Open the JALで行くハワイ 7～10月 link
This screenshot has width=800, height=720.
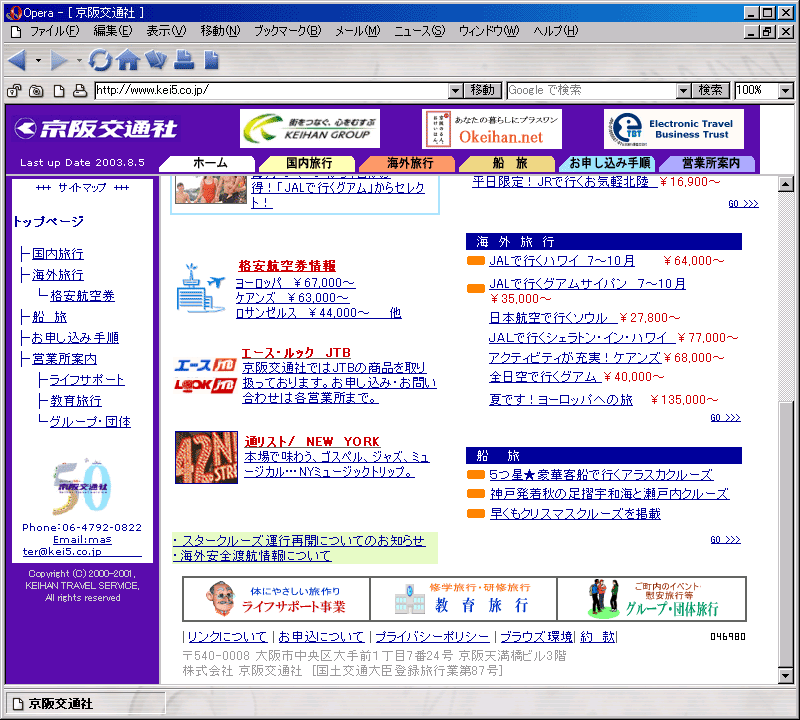tap(562, 261)
